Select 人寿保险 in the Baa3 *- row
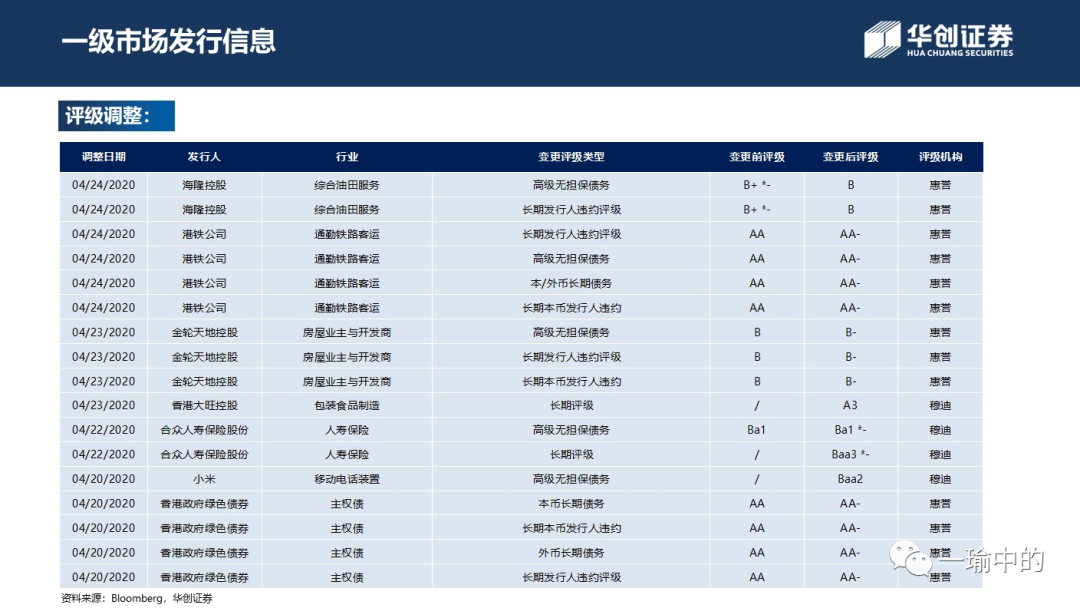Image resolution: width=1080 pixels, height=608 pixels. click(x=346, y=454)
